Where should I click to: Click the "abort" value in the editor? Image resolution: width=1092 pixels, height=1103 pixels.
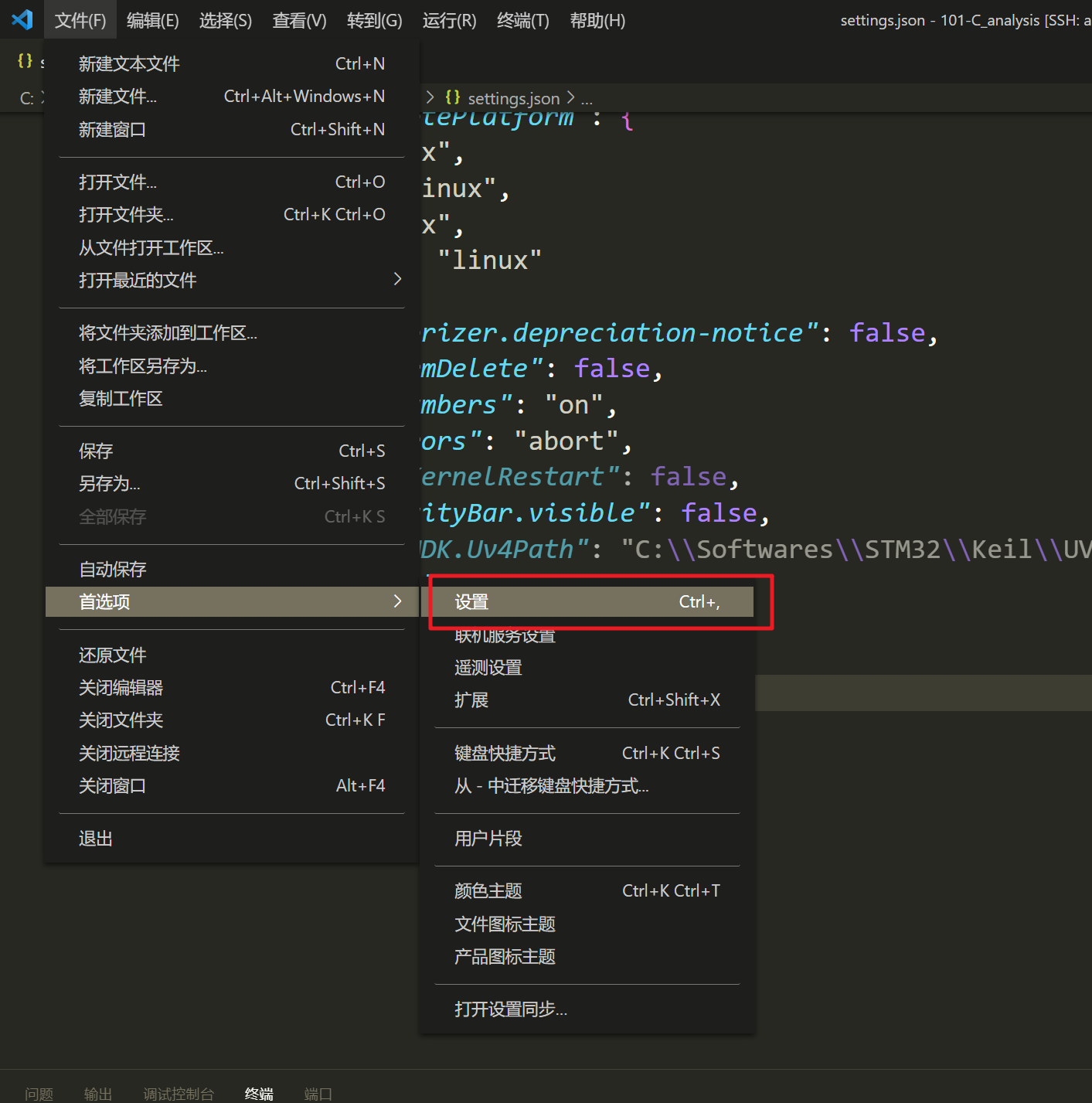pyautogui.click(x=566, y=441)
